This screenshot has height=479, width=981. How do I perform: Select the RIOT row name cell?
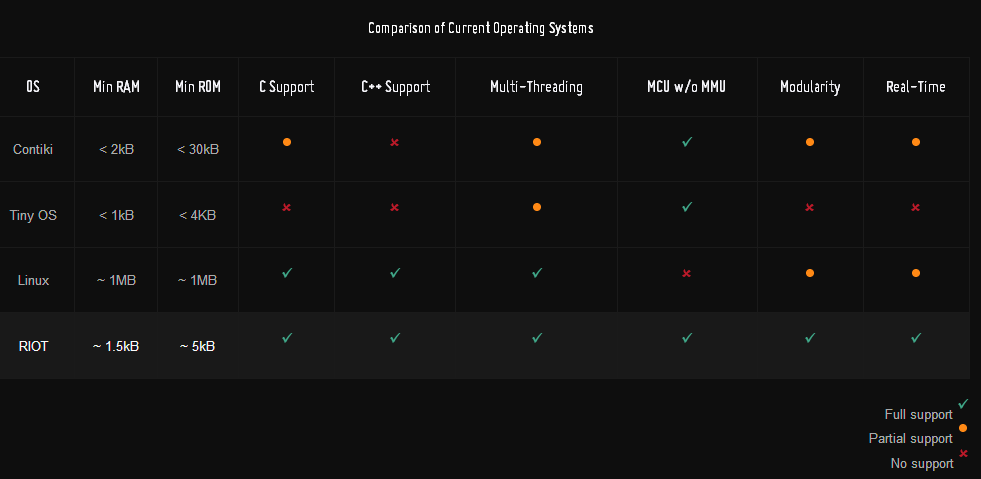point(33,346)
